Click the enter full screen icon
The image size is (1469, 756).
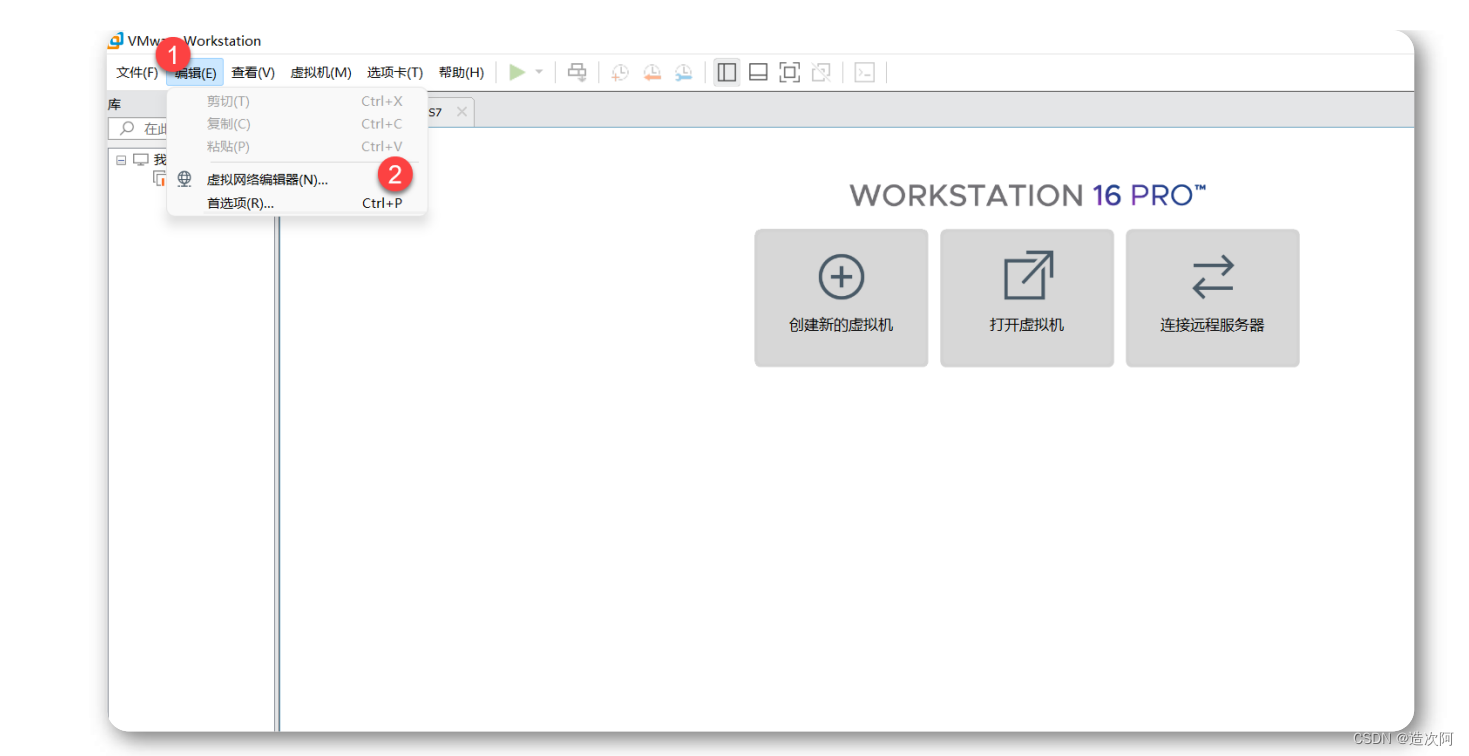tap(789, 72)
